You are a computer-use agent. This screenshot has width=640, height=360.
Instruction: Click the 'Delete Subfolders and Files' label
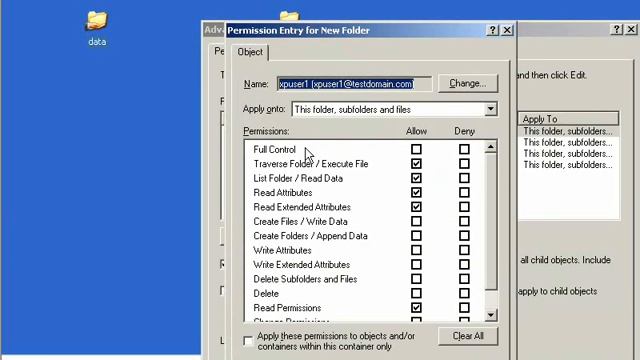point(305,279)
